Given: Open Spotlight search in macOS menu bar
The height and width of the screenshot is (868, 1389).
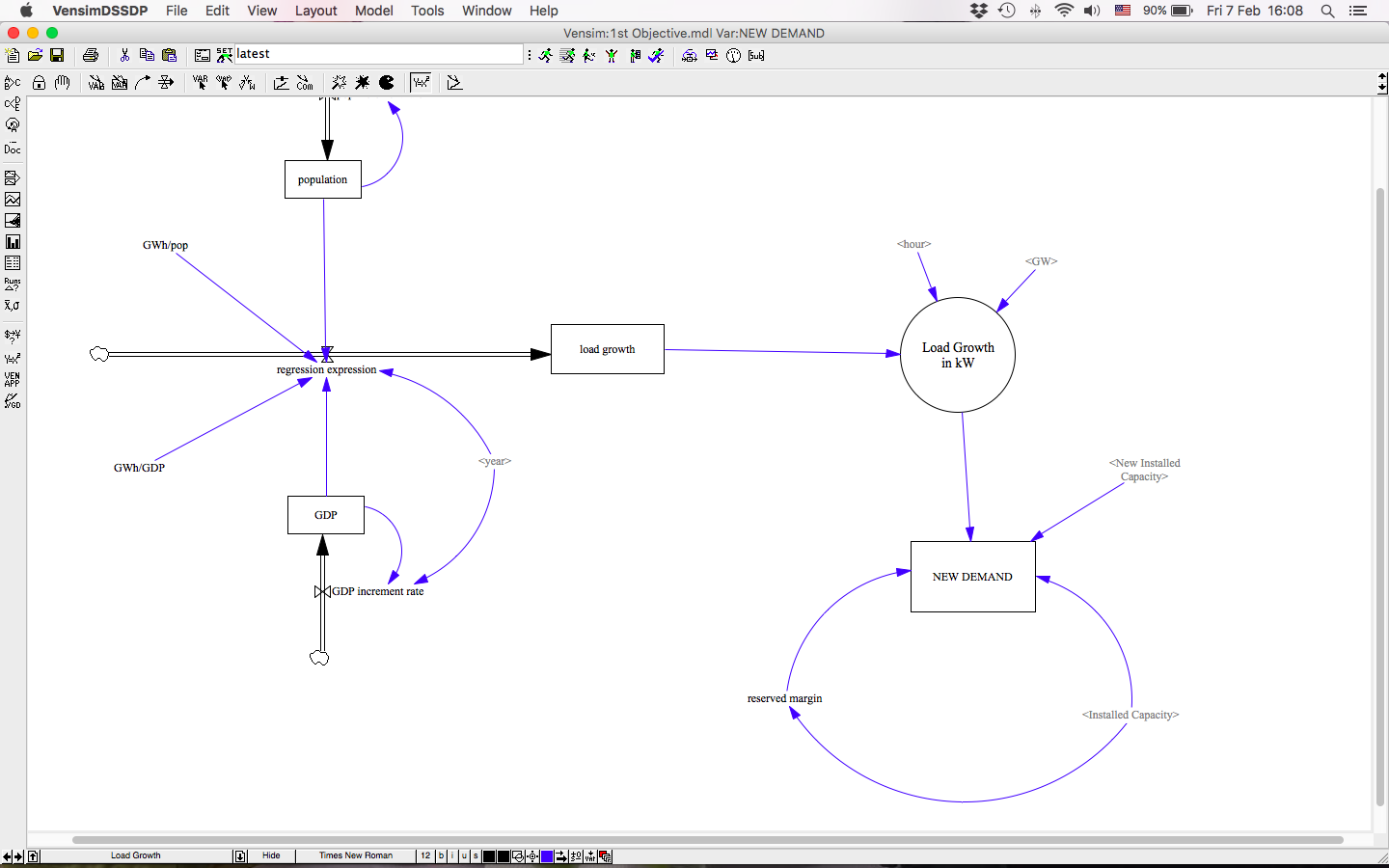Looking at the screenshot, I should pyautogui.click(x=1327, y=11).
